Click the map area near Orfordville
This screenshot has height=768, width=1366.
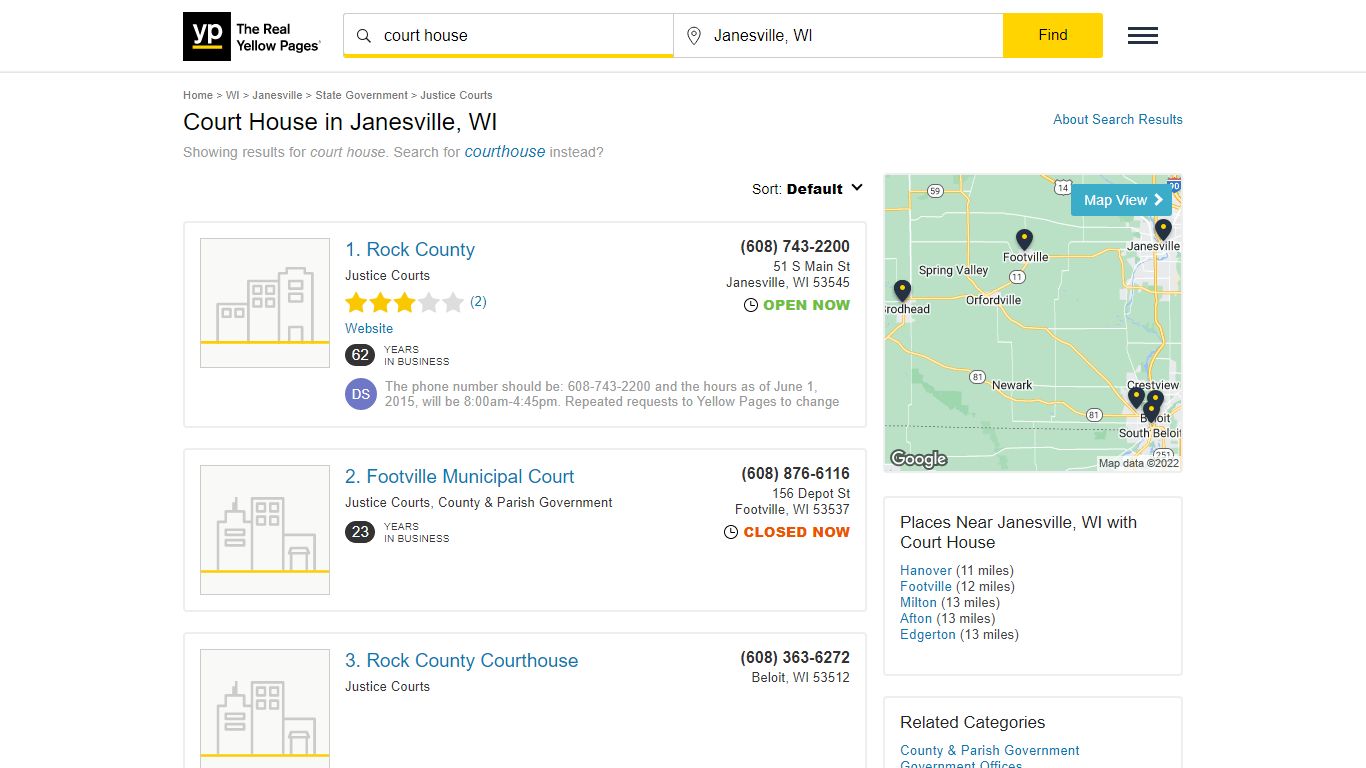(993, 300)
